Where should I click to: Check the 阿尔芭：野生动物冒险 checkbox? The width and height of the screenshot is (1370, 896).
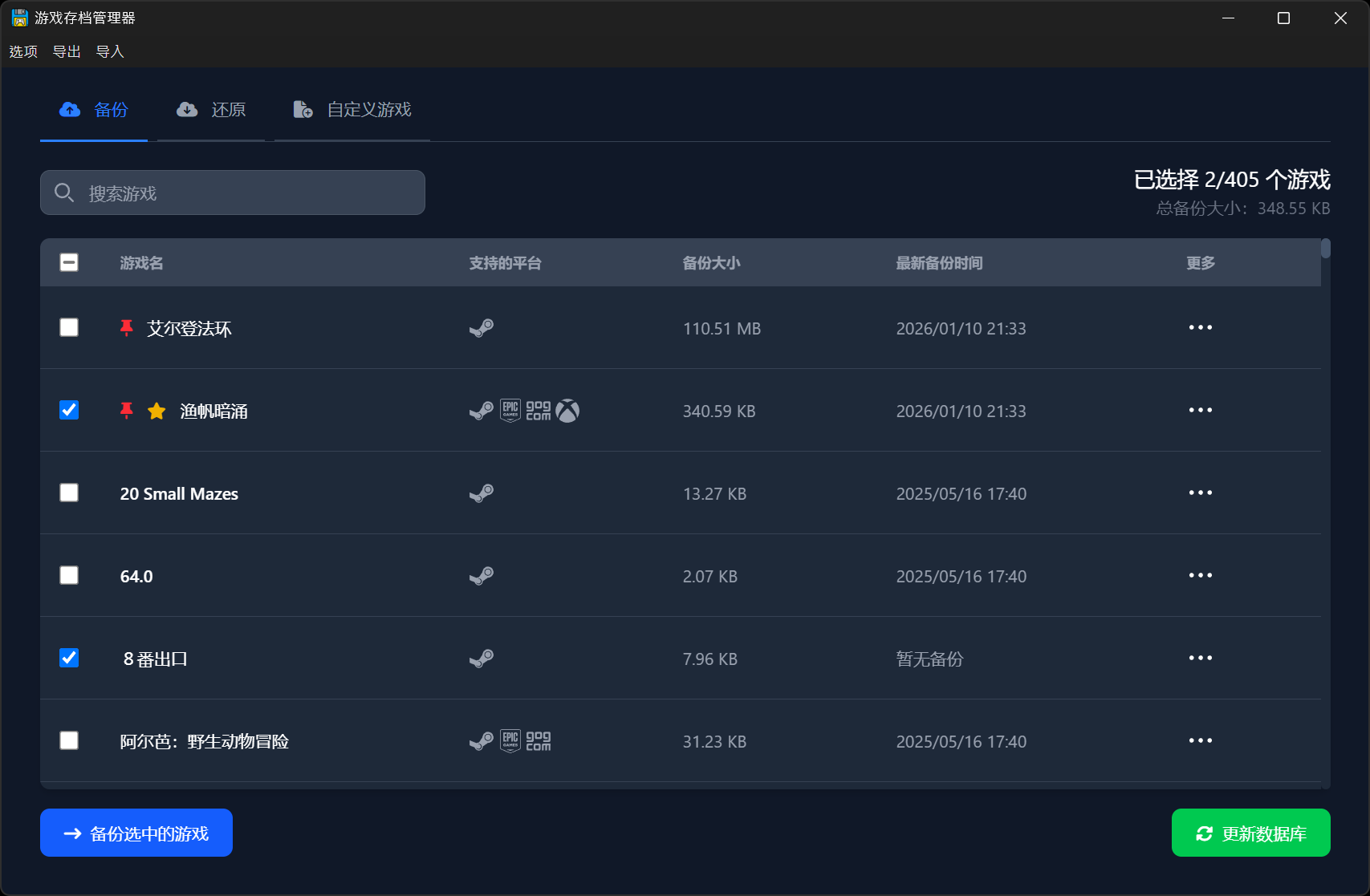click(x=69, y=740)
